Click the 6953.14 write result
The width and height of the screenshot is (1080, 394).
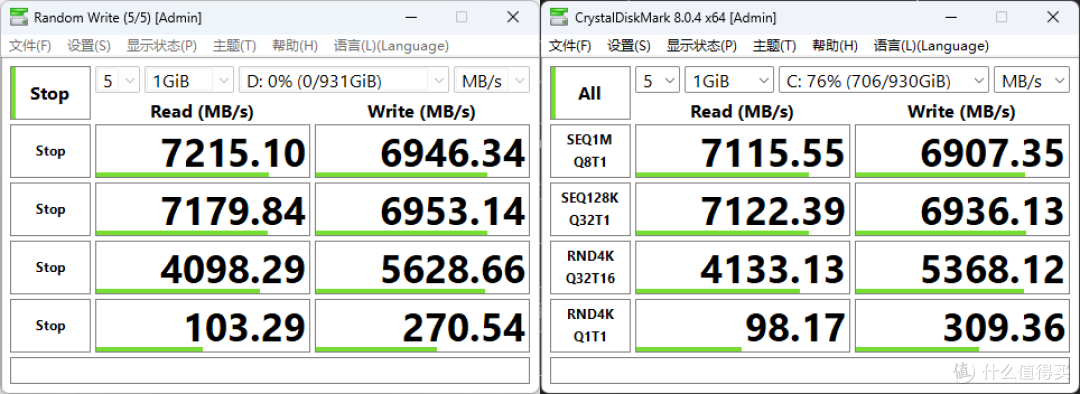click(422, 209)
